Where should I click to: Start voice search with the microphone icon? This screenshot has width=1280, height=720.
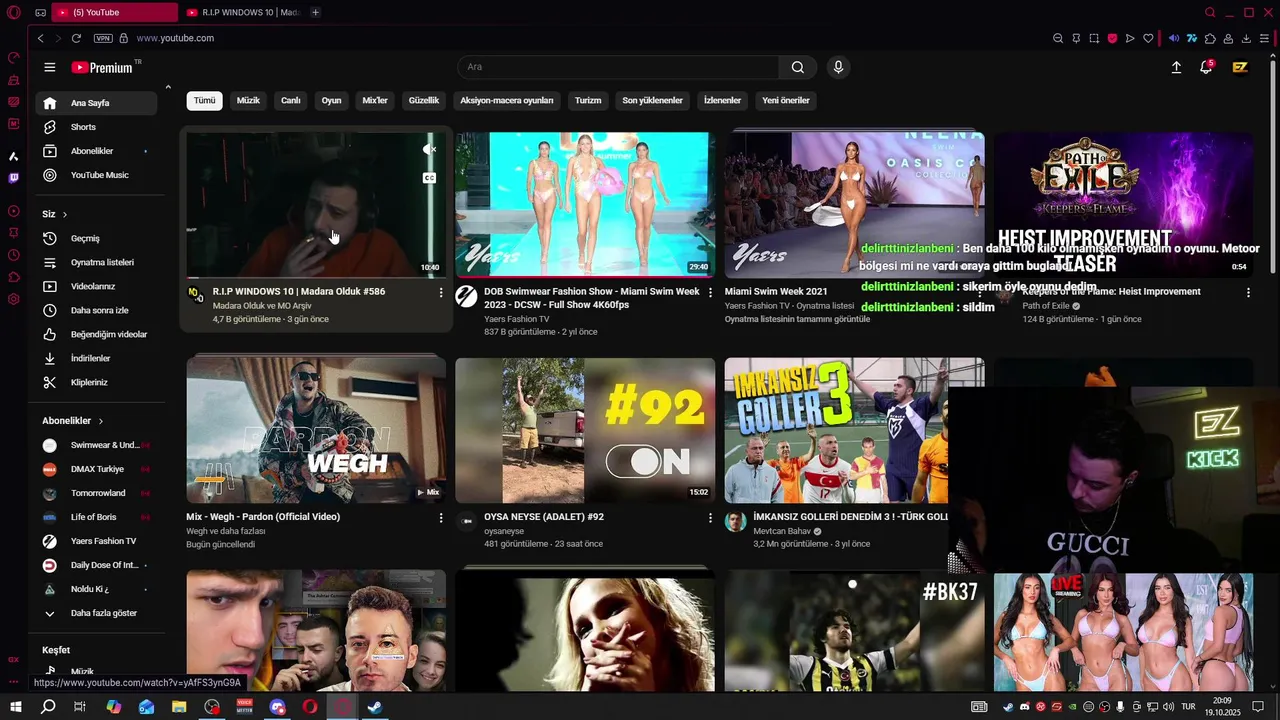click(838, 67)
